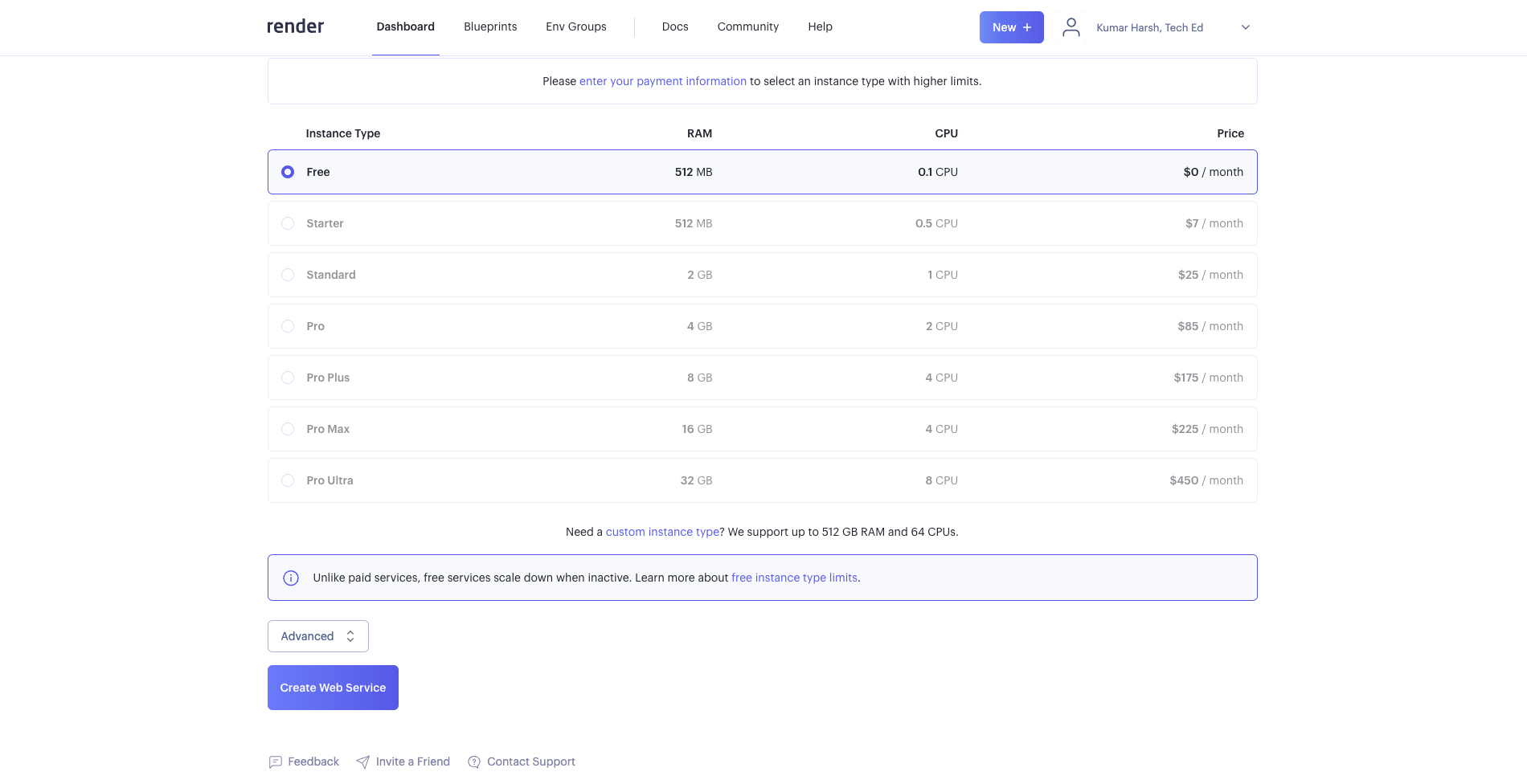
Task: Open the free instance type limits link
Action: (794, 578)
